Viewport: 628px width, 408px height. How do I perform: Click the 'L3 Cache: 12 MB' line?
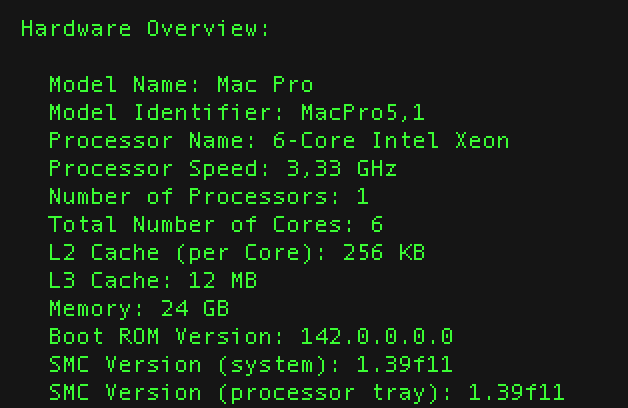point(152,280)
